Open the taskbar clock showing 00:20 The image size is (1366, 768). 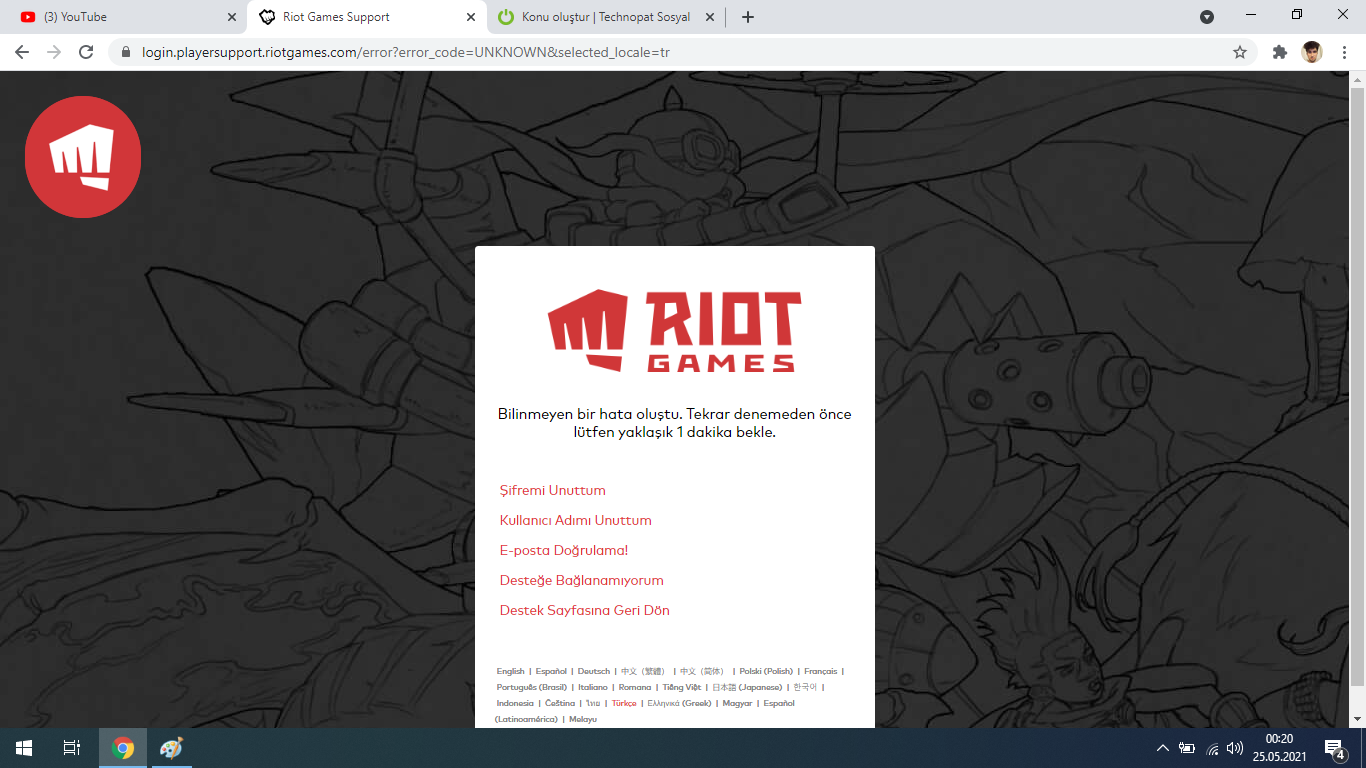[x=1279, y=748]
